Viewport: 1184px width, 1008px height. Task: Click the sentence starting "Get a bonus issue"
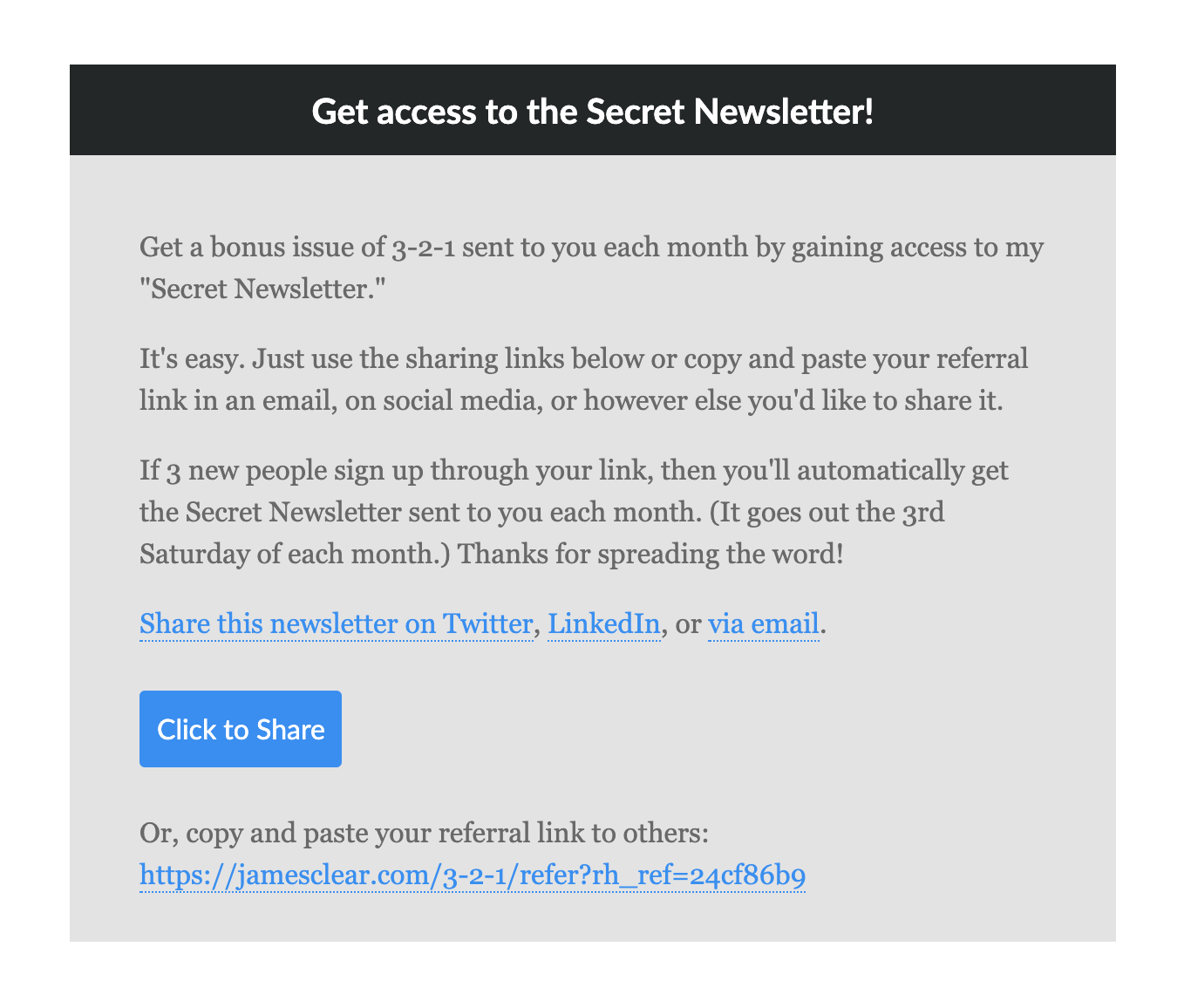tap(591, 268)
